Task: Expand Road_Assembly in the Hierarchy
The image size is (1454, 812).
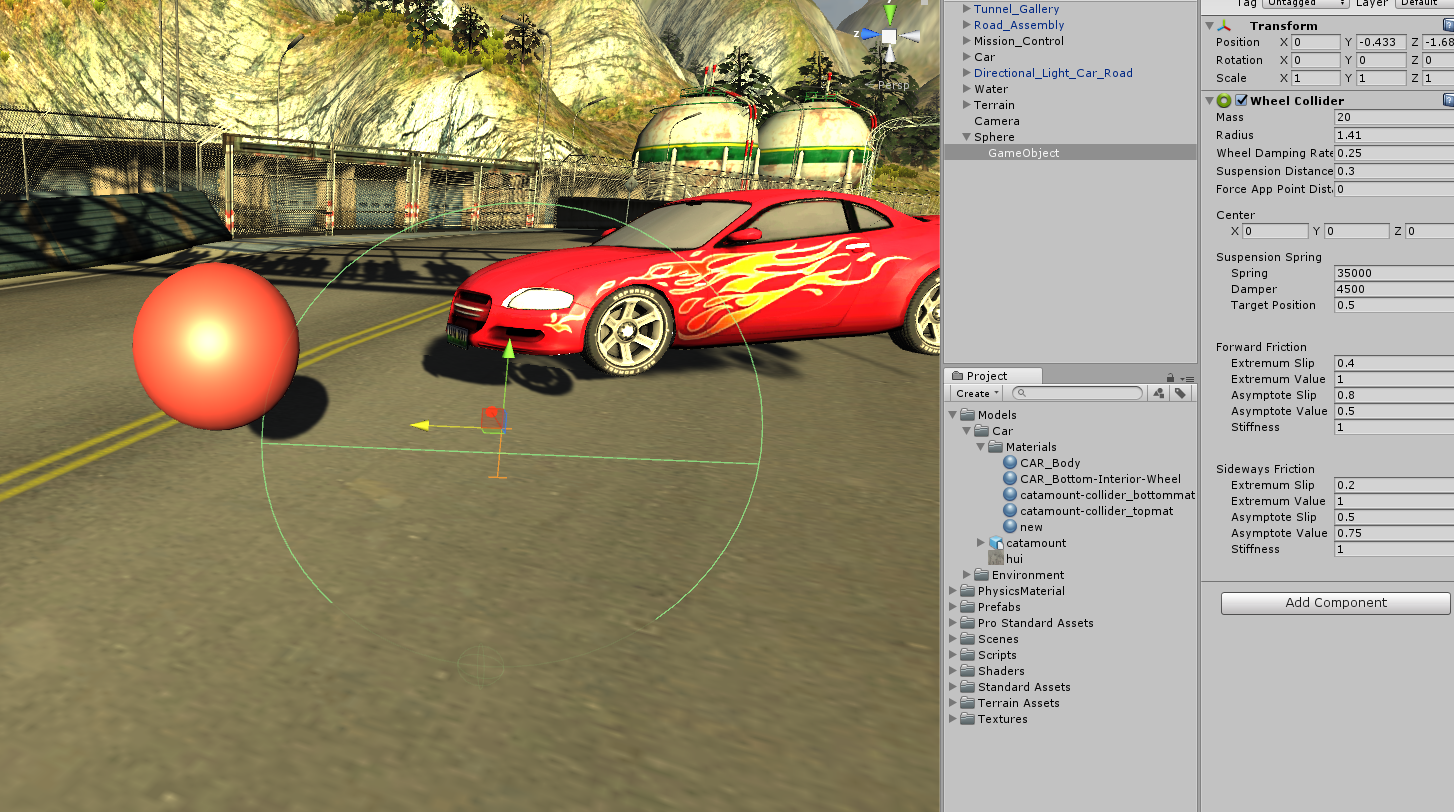Action: (966, 25)
